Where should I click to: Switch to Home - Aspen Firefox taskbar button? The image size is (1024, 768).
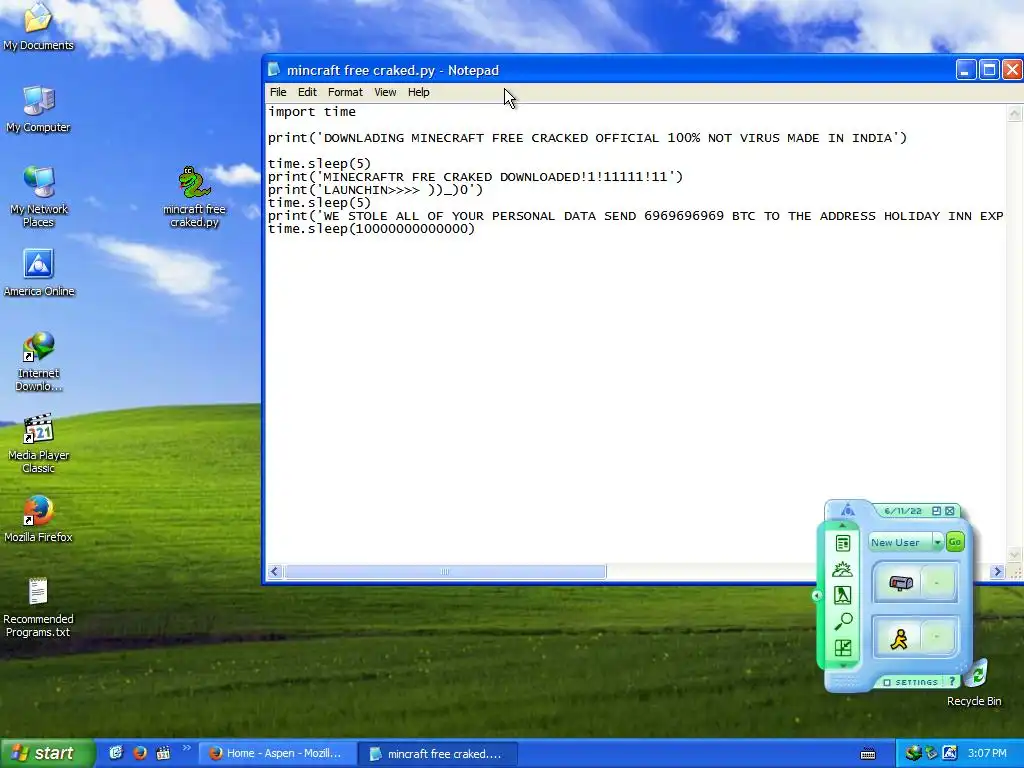(277, 753)
